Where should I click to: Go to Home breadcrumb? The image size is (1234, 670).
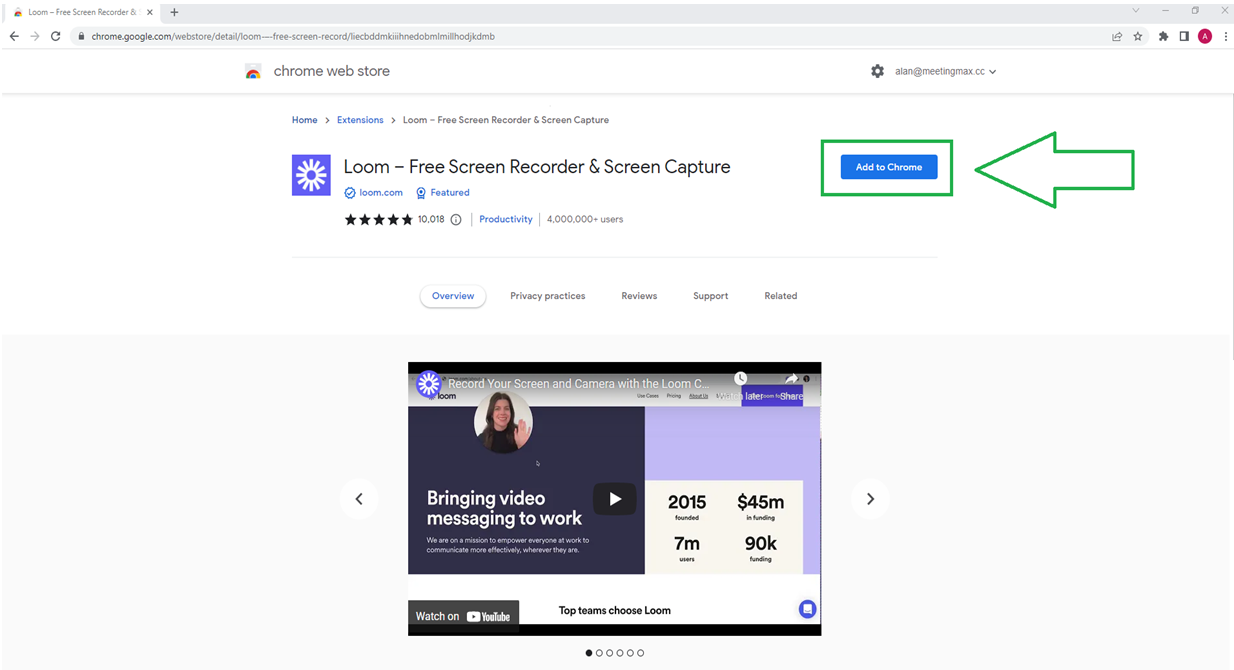304,120
